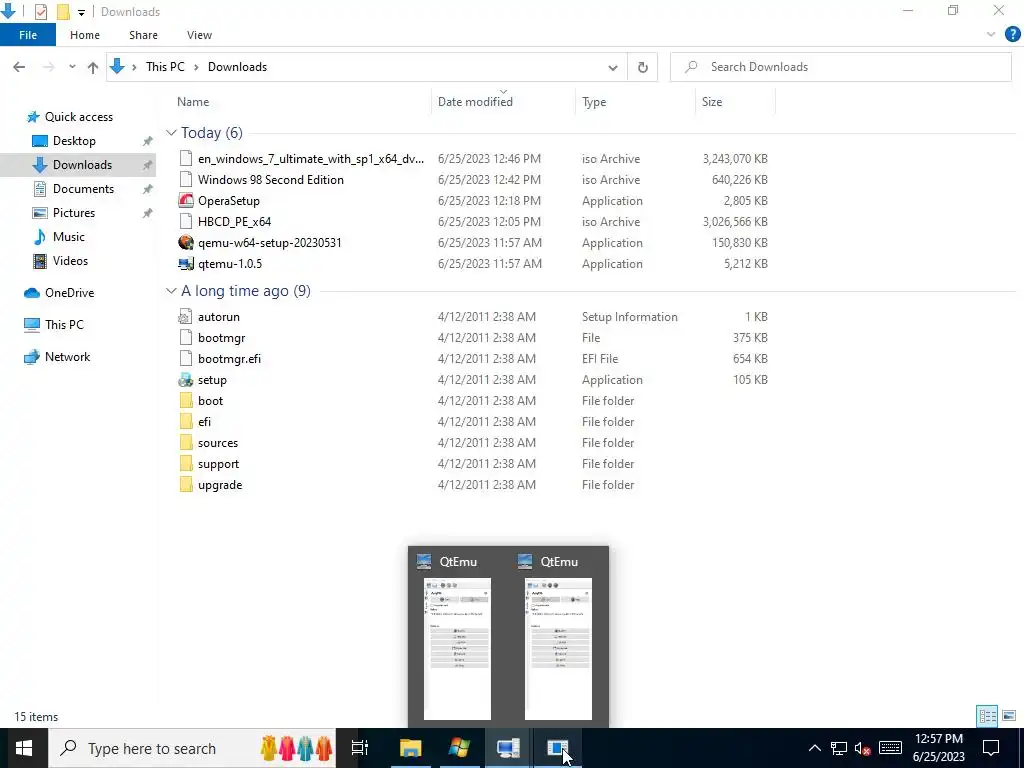Select the boot folder icon
1024x768 pixels.
click(x=186, y=400)
